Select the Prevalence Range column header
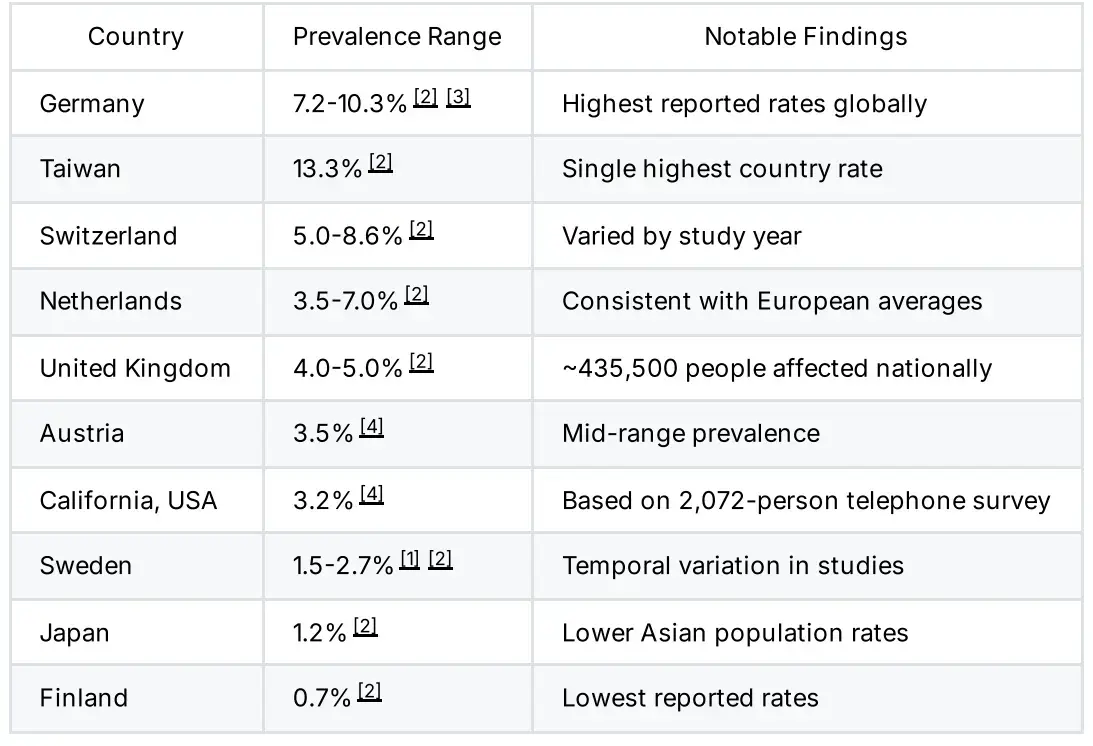The image size is (1093, 746). (397, 37)
